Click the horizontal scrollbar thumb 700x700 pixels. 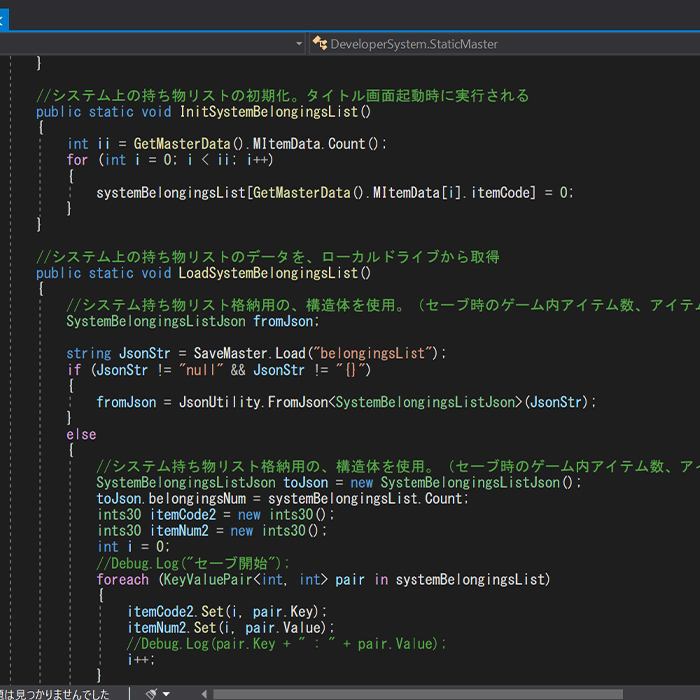click(416, 693)
